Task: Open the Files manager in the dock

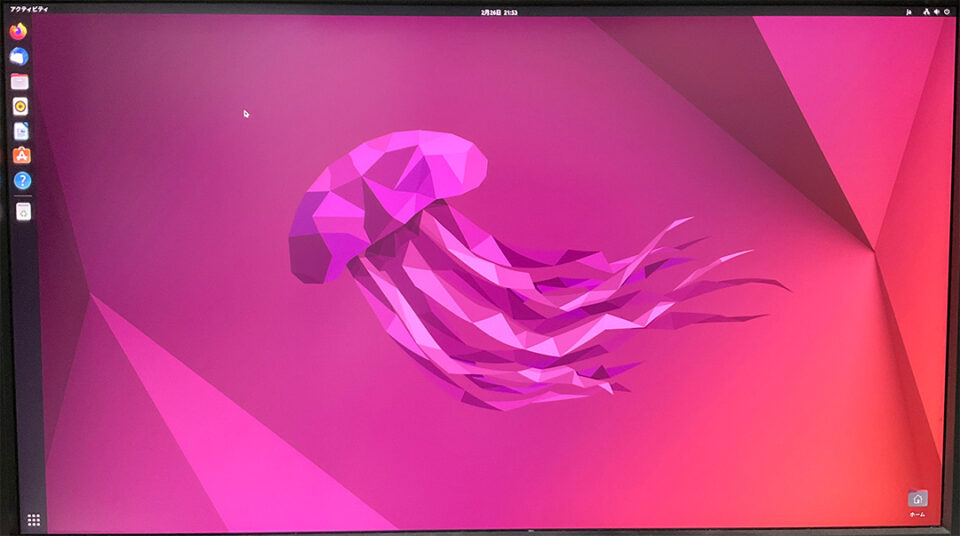Action: point(20,81)
